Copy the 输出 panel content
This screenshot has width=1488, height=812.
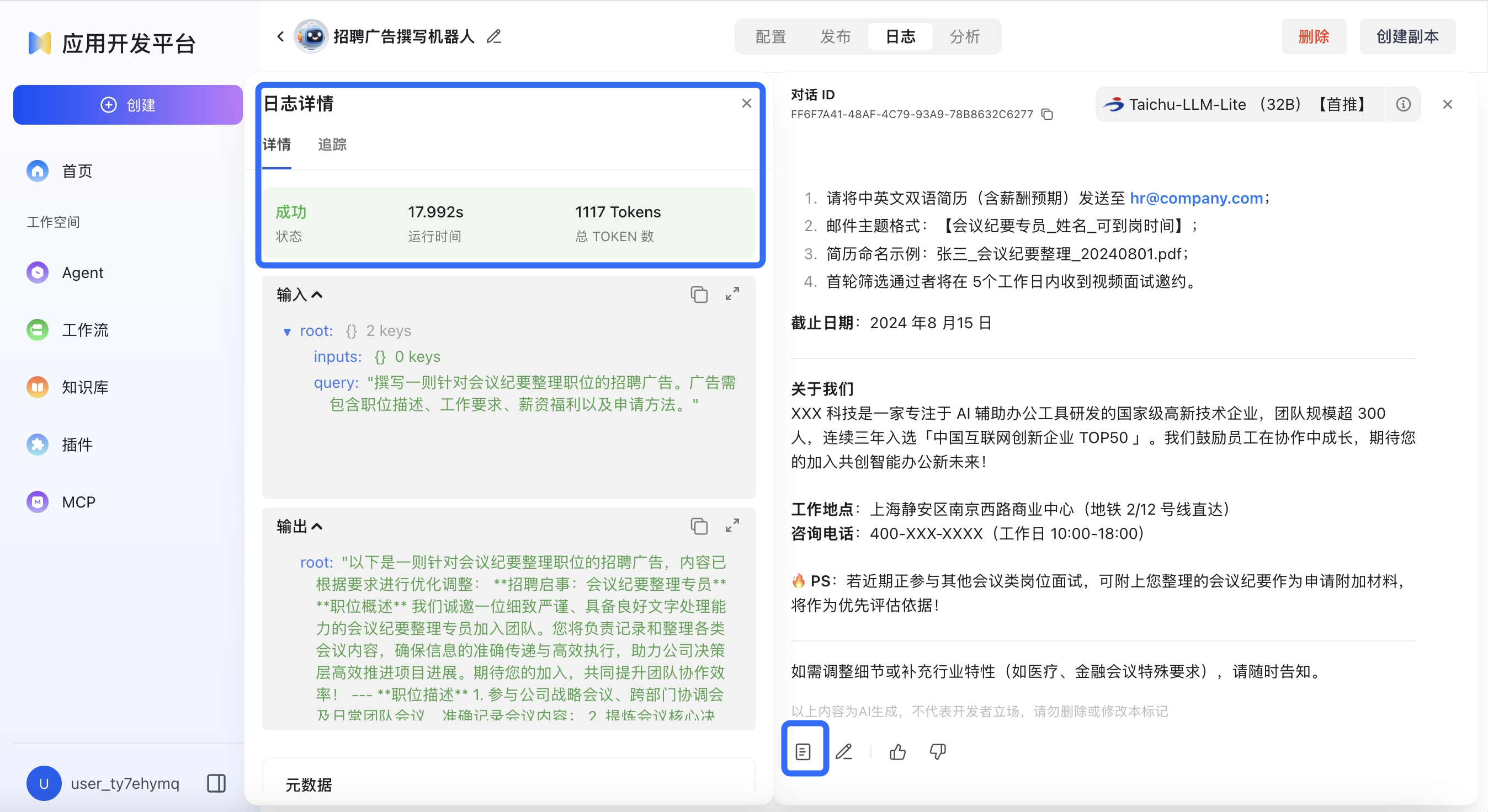pyautogui.click(x=698, y=526)
